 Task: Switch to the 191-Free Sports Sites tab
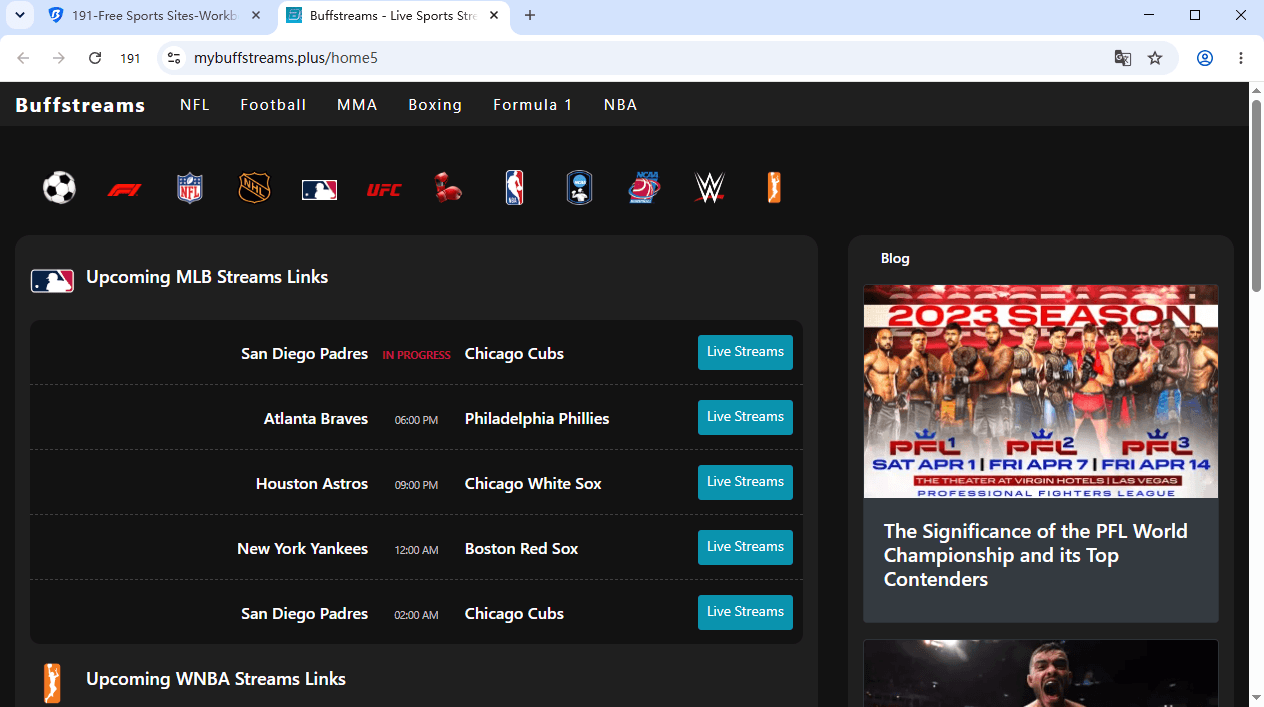pos(155,16)
